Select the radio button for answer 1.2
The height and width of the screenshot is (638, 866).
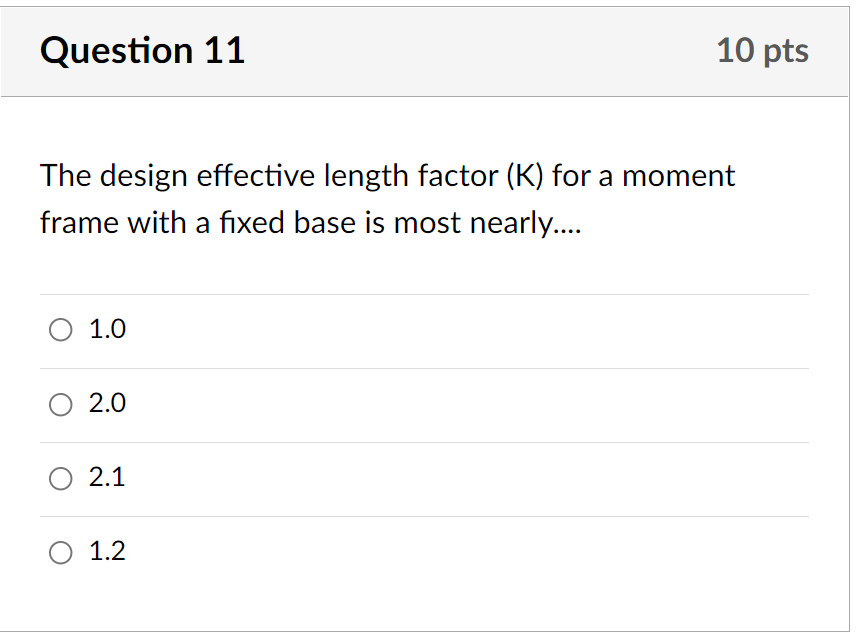tap(61, 551)
